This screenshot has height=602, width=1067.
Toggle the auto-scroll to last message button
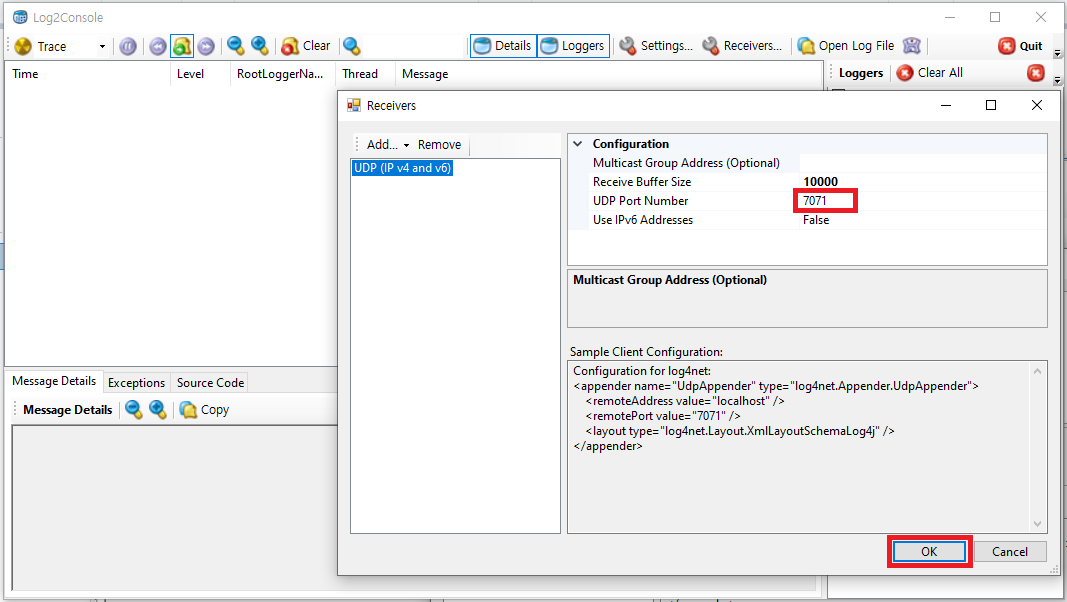[181, 46]
